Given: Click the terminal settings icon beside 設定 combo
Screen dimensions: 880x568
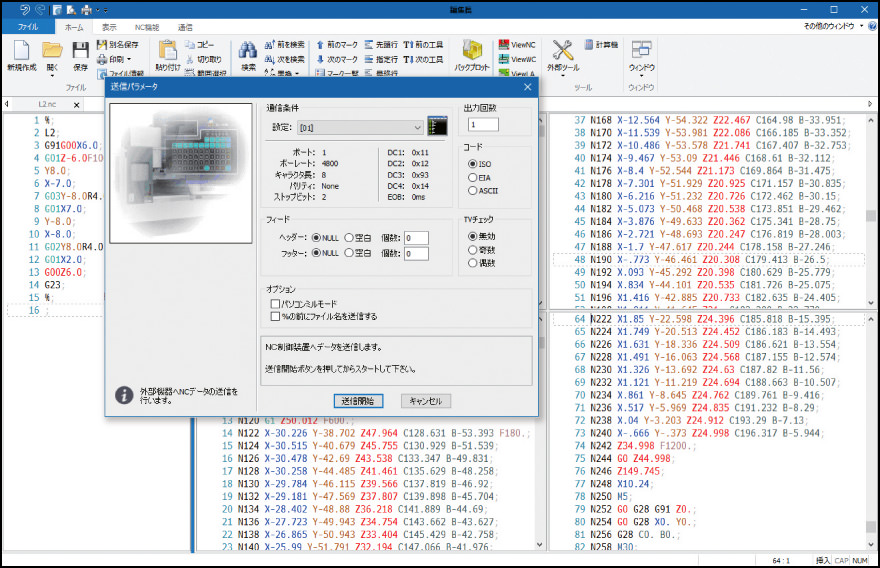Looking at the screenshot, I should point(437,126).
